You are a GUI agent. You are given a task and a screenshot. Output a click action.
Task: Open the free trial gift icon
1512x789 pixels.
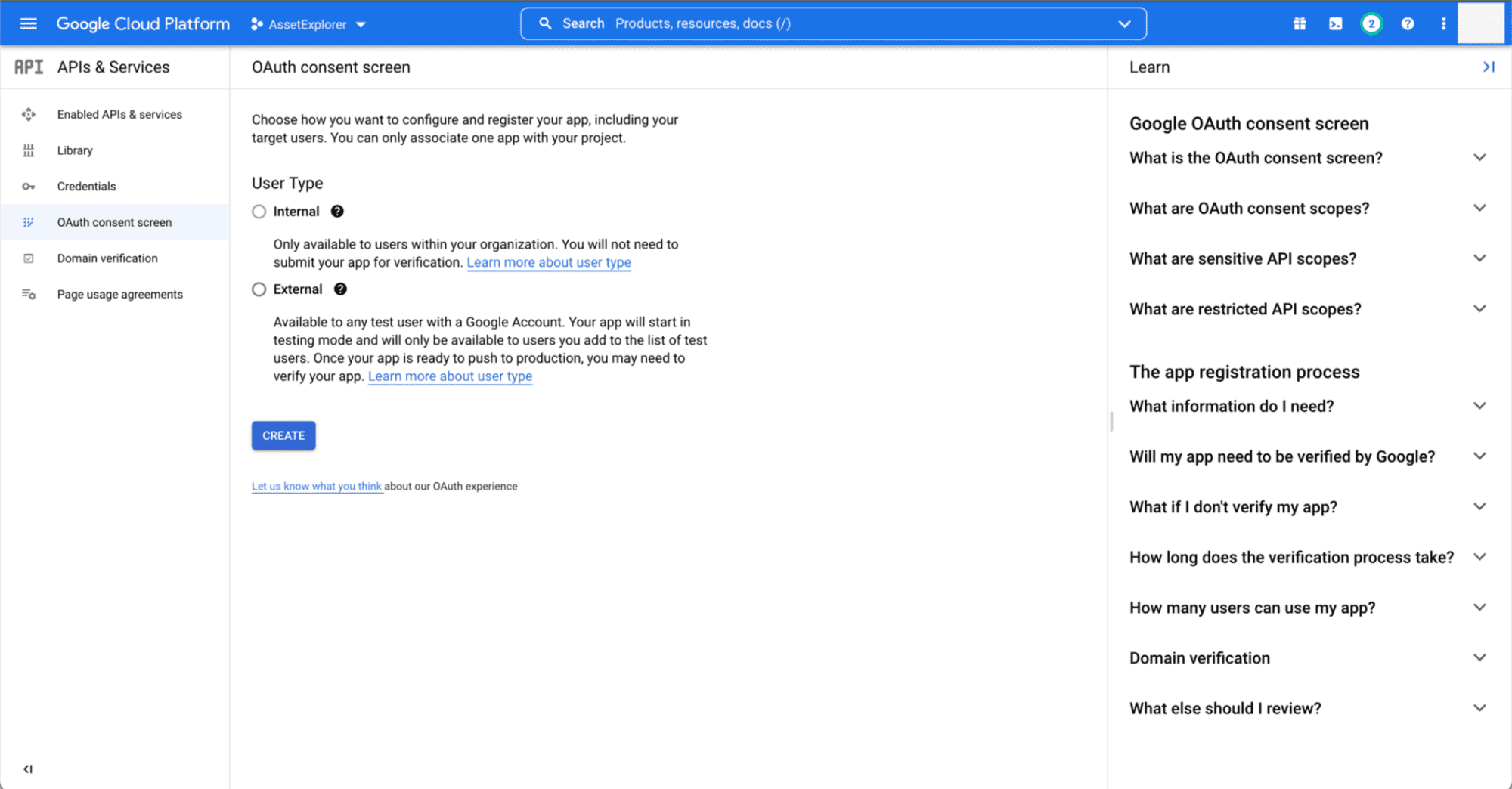pyautogui.click(x=1300, y=23)
